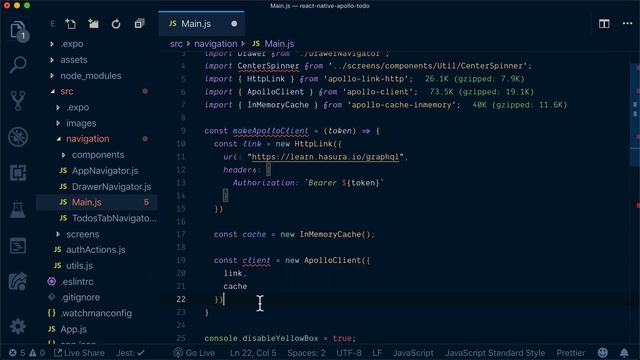The width and height of the screenshot is (640, 360).
Task: Select Main.js in the file tree
Action: [97, 202]
